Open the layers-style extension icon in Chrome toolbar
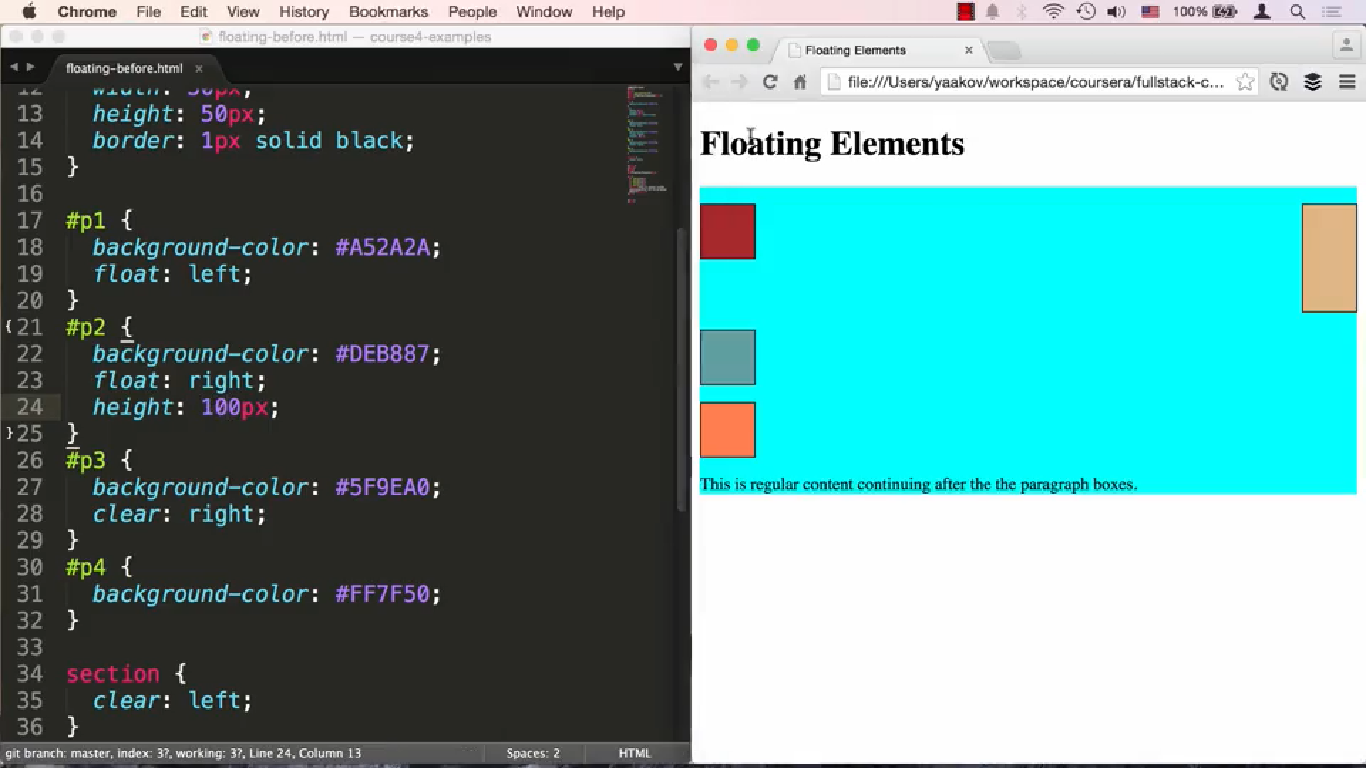 coord(1312,82)
